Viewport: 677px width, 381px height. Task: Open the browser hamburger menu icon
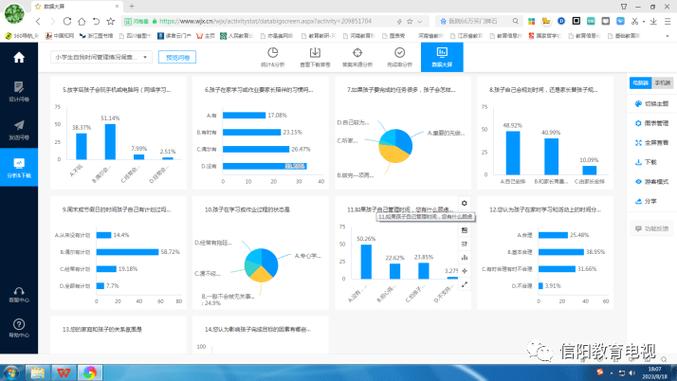point(668,21)
